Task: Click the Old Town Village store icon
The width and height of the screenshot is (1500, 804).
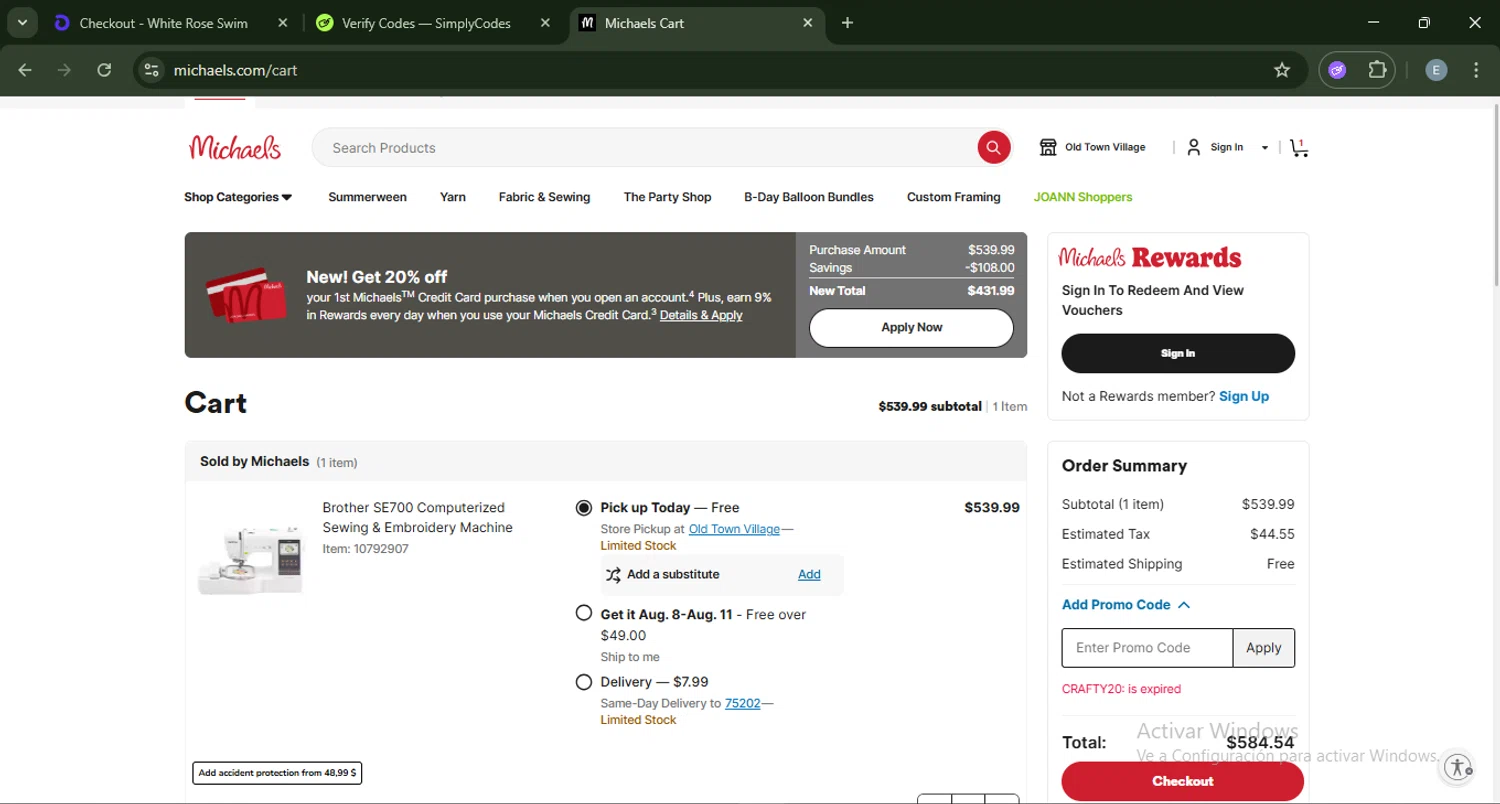Action: click(x=1048, y=147)
